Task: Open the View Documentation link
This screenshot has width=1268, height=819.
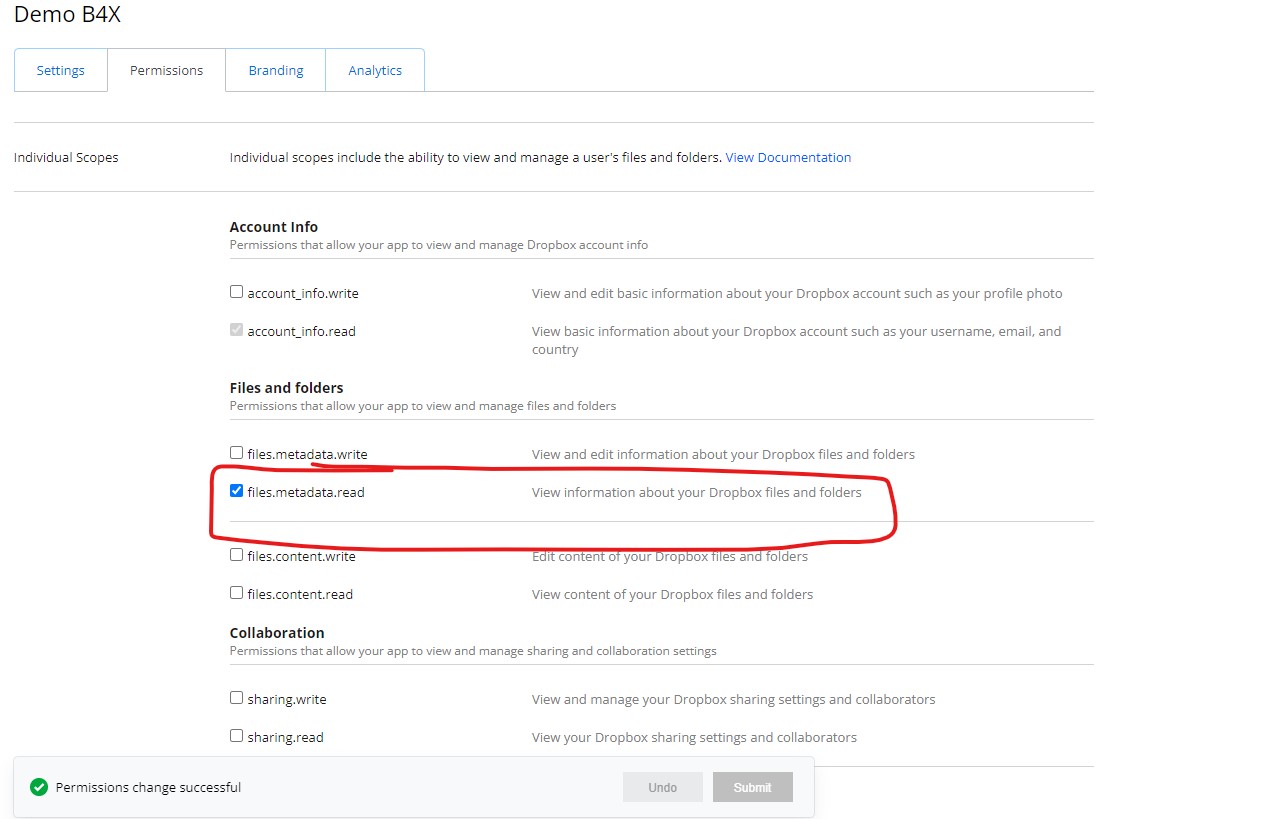Action: [788, 157]
